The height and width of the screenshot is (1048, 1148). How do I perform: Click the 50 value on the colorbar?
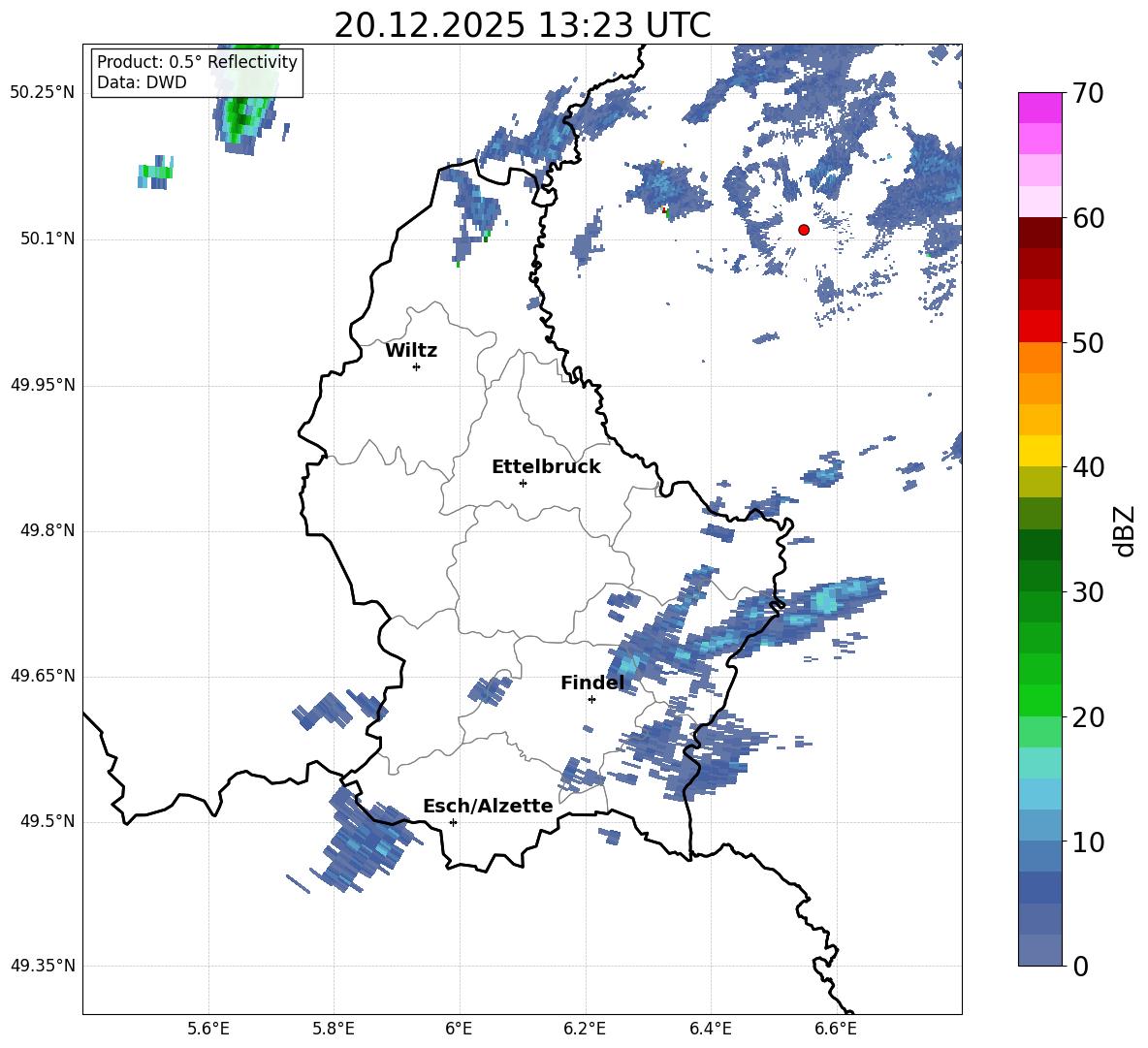click(1089, 342)
